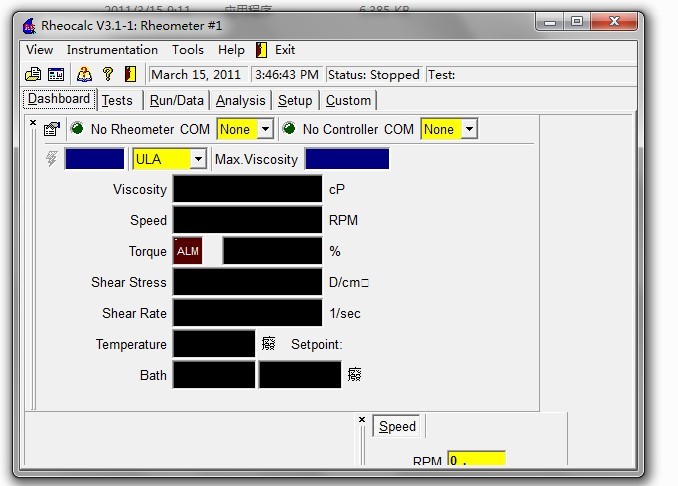
Task: Click the first black Bath readout
Action: (214, 375)
